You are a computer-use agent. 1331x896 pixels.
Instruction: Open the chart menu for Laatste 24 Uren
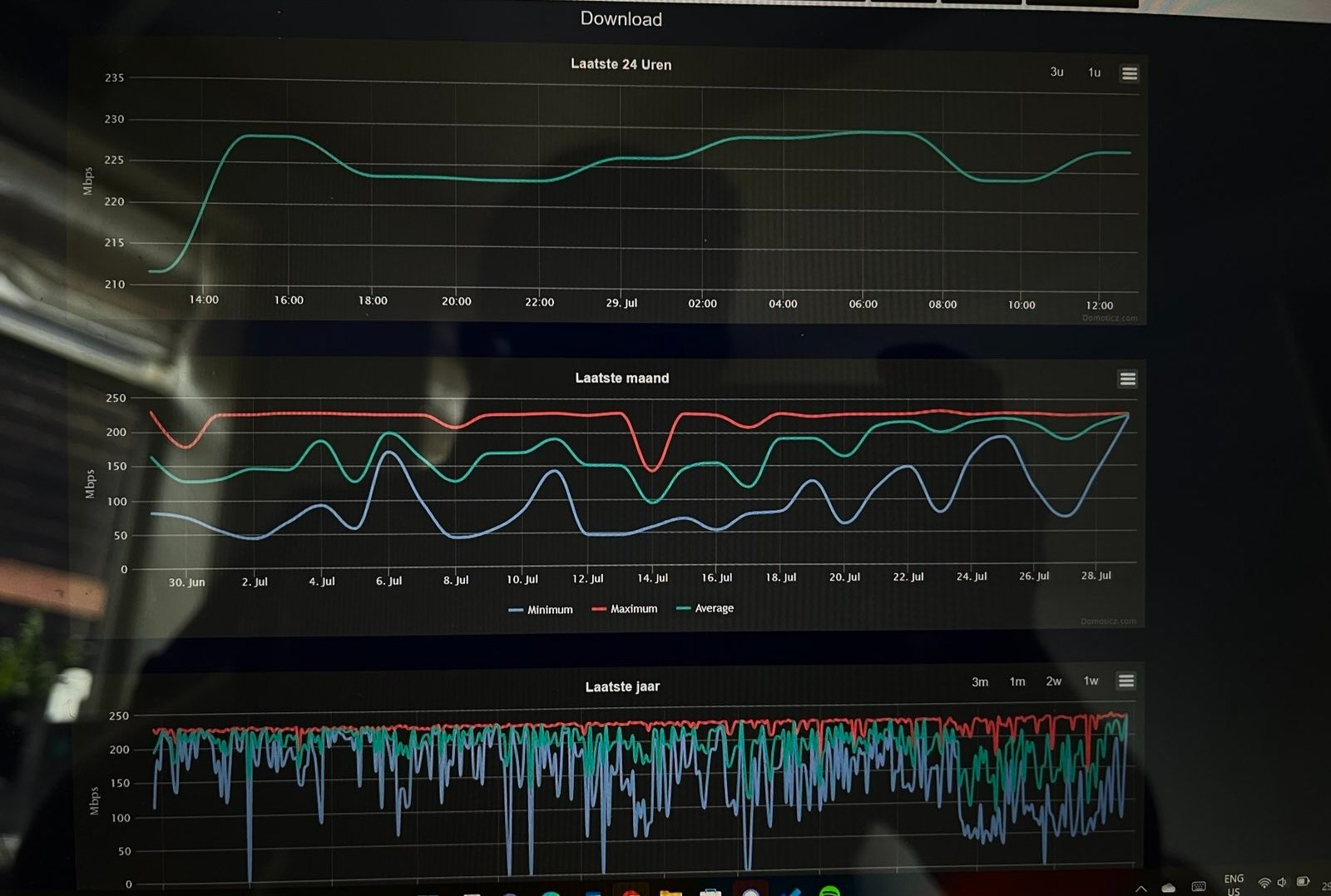[1129, 73]
